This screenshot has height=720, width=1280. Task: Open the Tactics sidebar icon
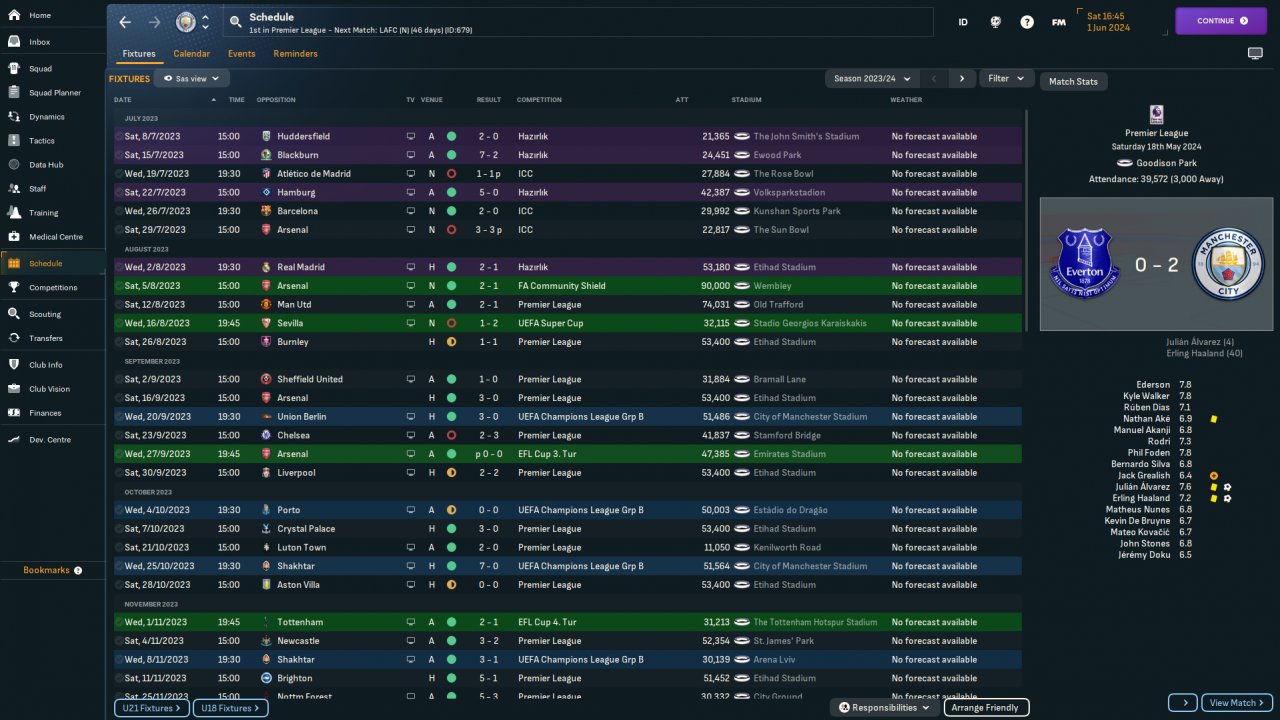pyautogui.click(x=15, y=141)
